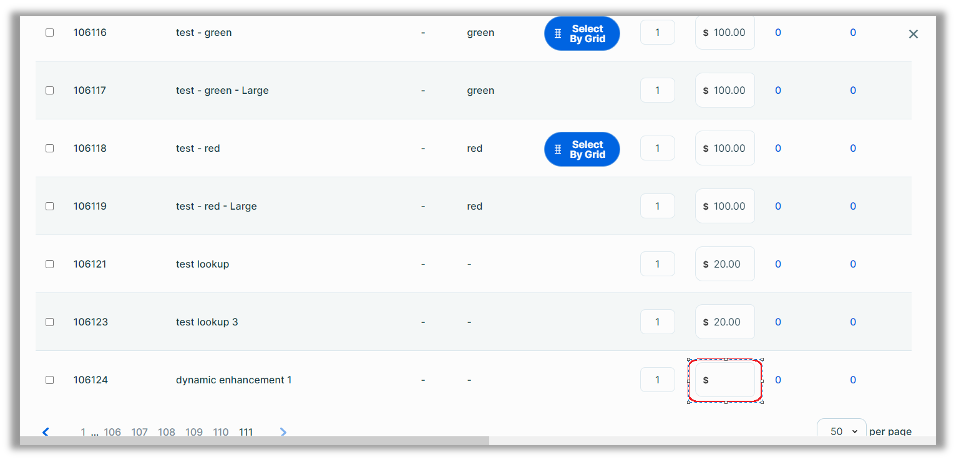Go to first page 1
This screenshot has height=460, width=956.
[84, 433]
